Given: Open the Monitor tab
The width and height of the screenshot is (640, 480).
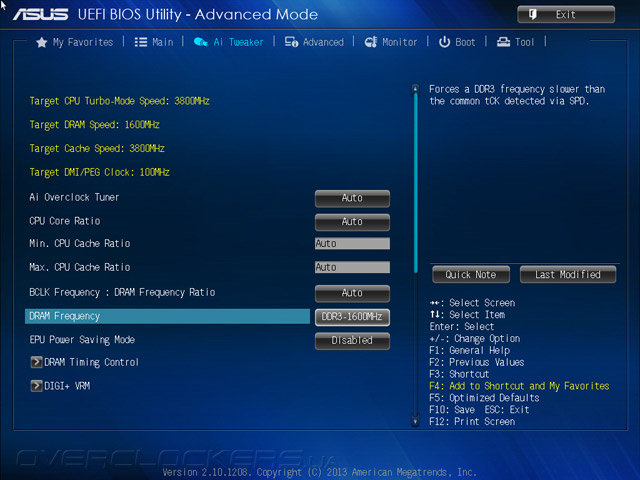Looking at the screenshot, I should (391, 42).
